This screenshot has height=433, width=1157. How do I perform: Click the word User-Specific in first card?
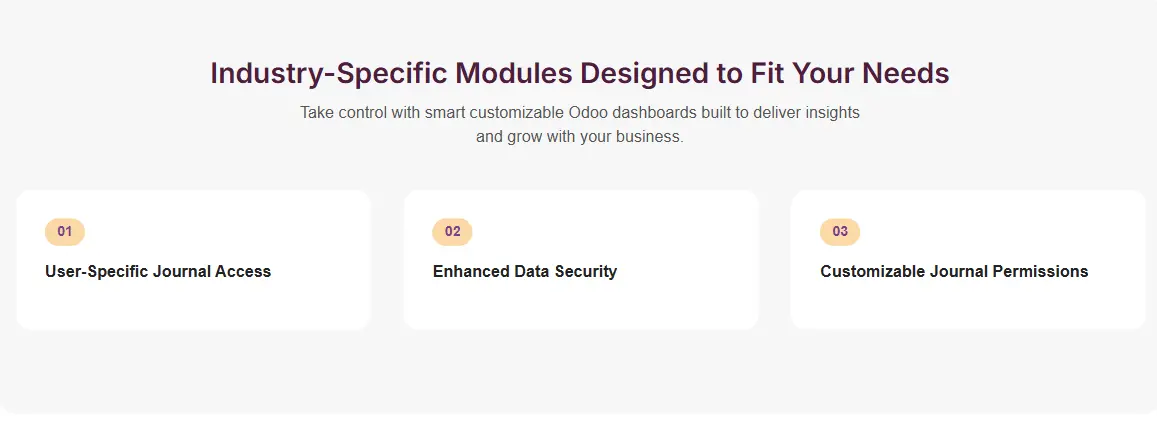pos(97,271)
